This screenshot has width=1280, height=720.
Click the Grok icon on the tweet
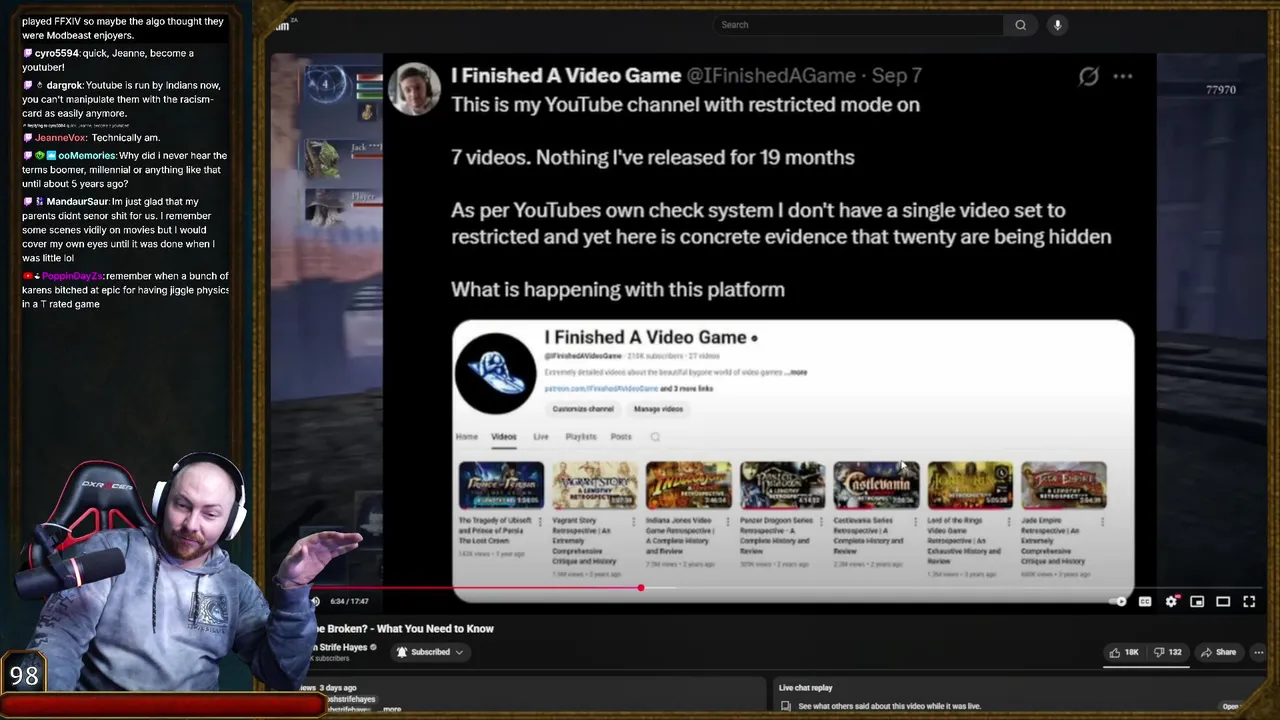(x=1088, y=76)
